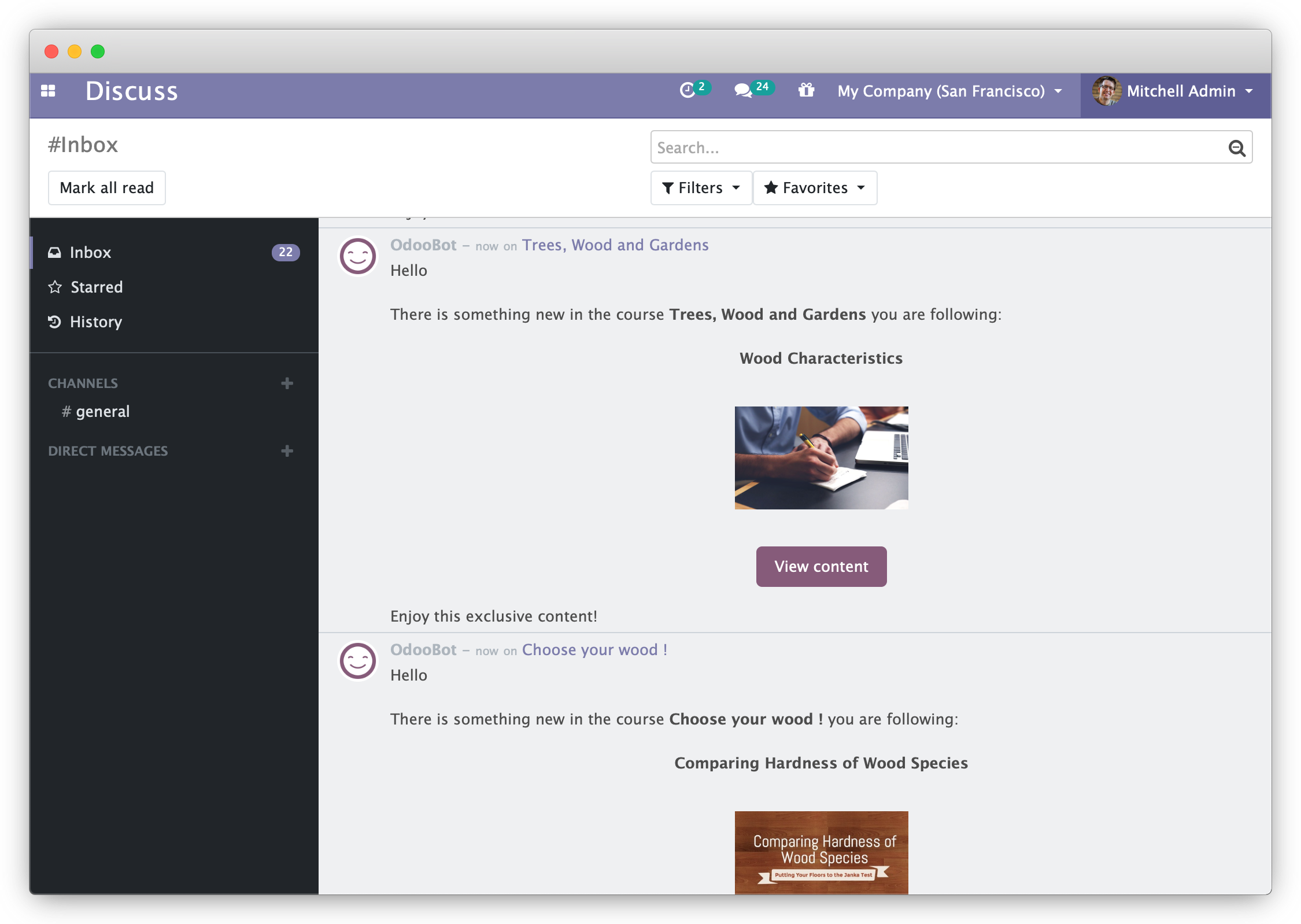Screen dimensions: 1301x924
Task: Select Starred in the sidebar
Action: tap(96, 287)
